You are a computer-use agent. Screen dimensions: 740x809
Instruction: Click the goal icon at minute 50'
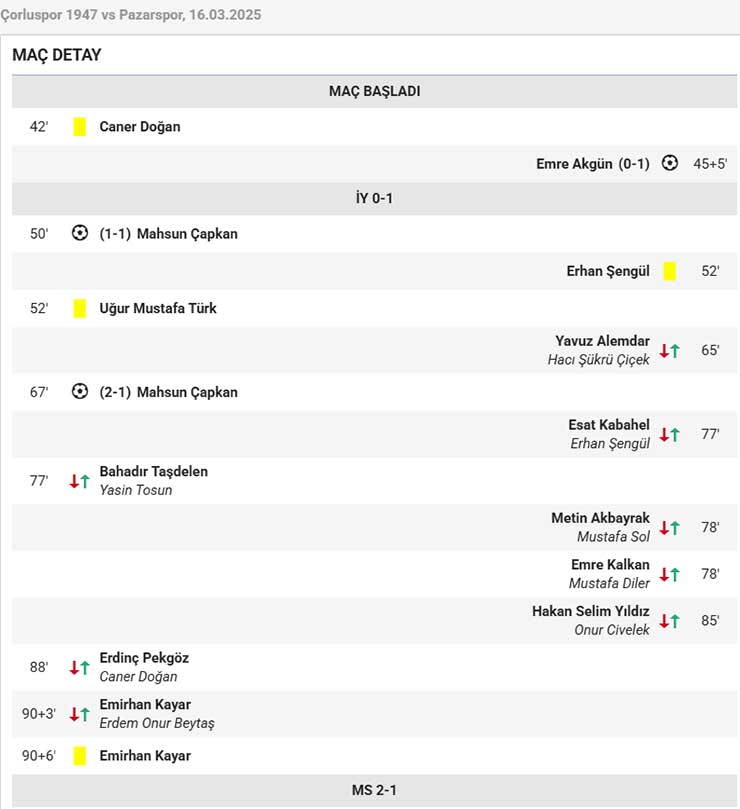80,233
